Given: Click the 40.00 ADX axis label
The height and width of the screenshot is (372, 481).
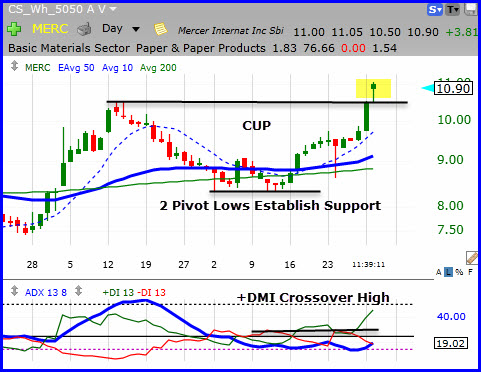Looking at the screenshot, I should point(451,316).
